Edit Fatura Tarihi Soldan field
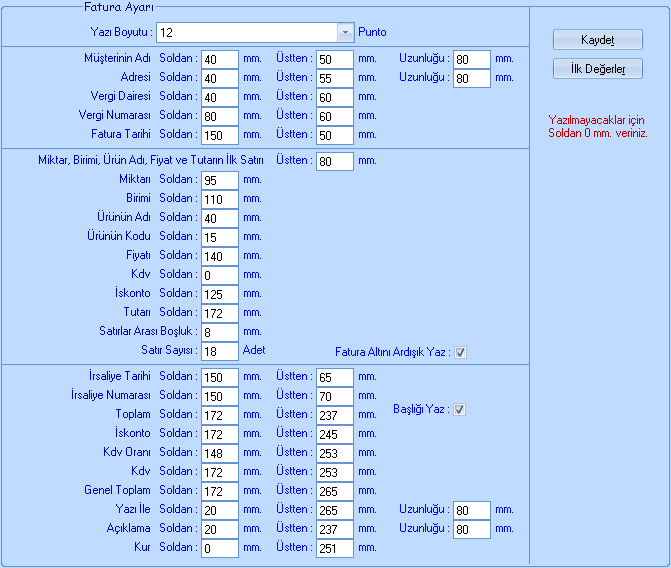Viewport: 671px width, 568px height. tap(220, 135)
